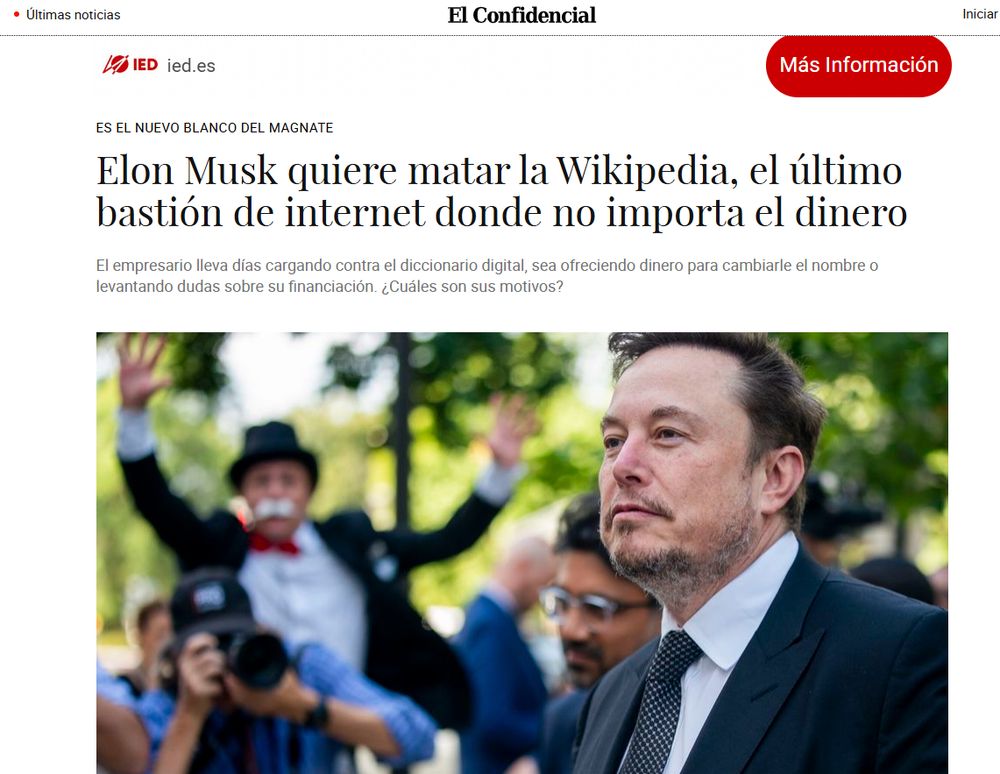1000x774 pixels.
Task: Click the dotted tie in the photo
Action: click(659, 701)
